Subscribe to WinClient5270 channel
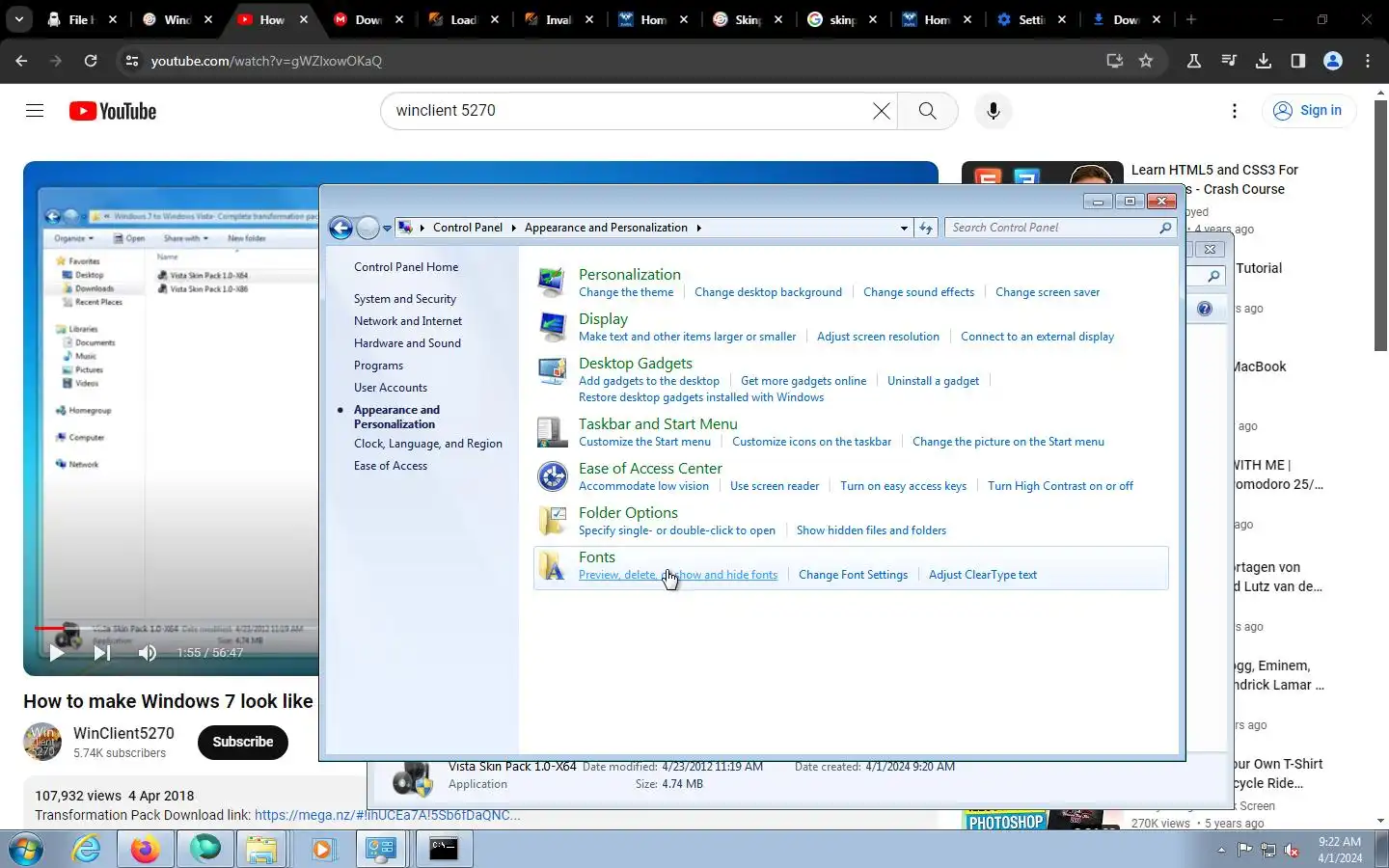 tap(243, 742)
